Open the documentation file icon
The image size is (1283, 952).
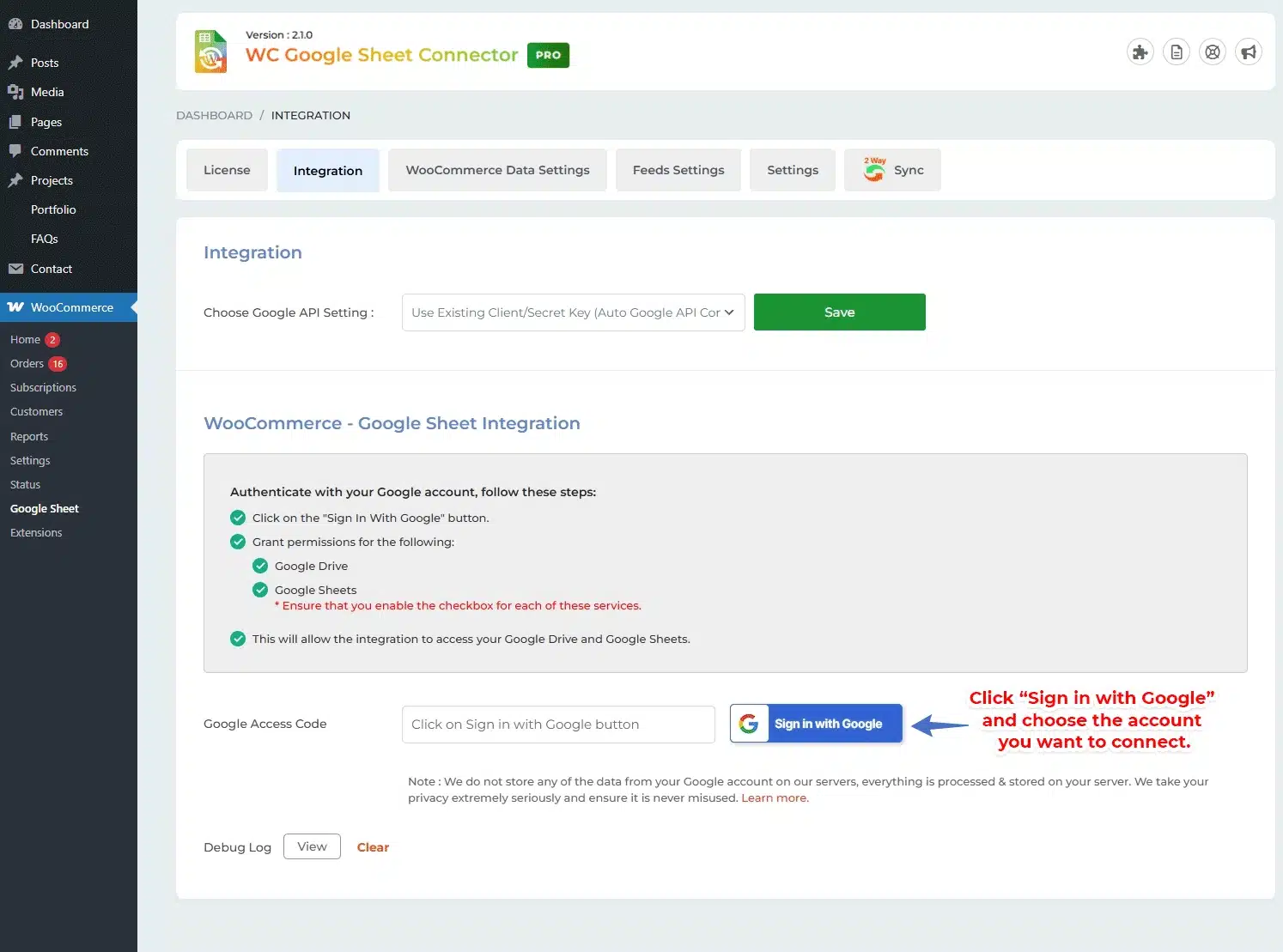(x=1177, y=52)
